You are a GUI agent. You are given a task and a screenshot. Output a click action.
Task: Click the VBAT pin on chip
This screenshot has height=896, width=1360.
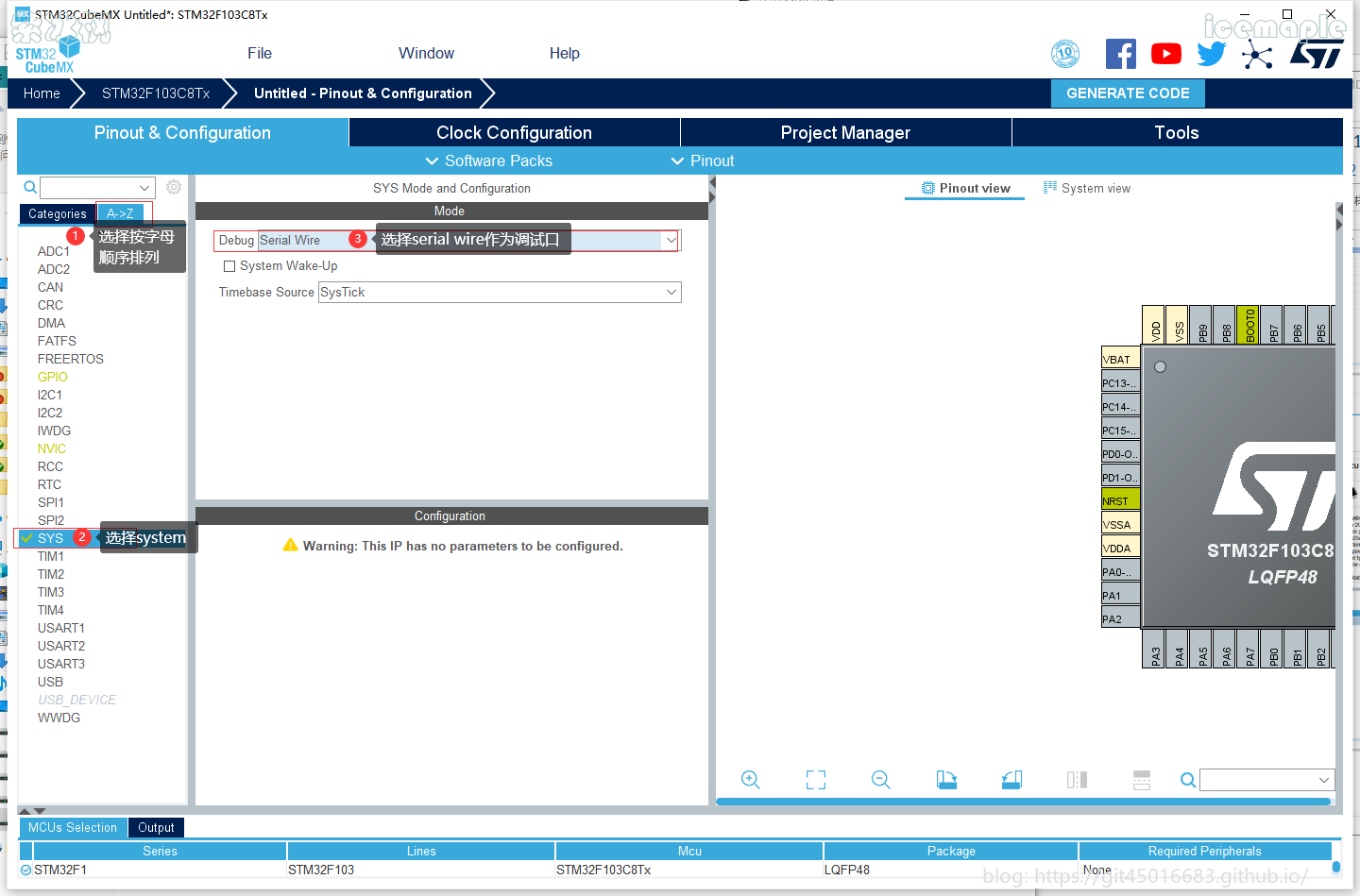pyautogui.click(x=1120, y=359)
